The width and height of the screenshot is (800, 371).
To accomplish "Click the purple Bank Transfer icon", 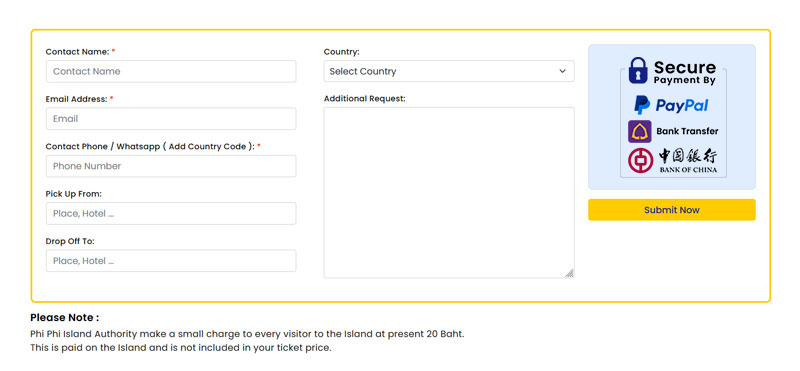I will [x=639, y=132].
